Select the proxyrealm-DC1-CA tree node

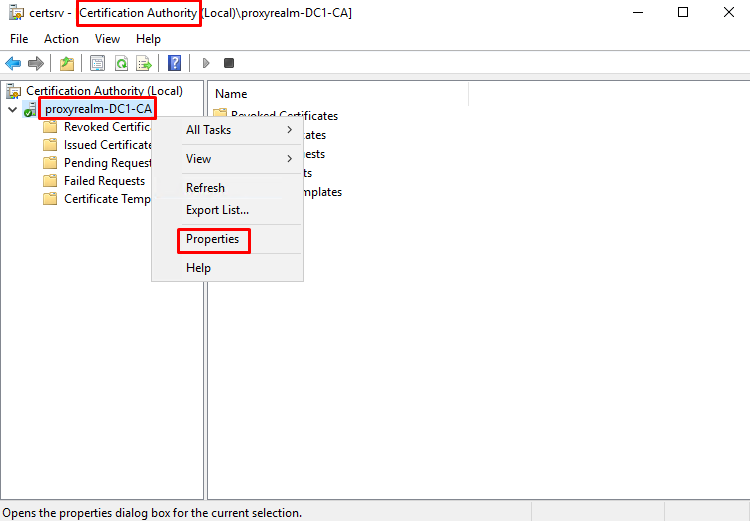pos(98,109)
